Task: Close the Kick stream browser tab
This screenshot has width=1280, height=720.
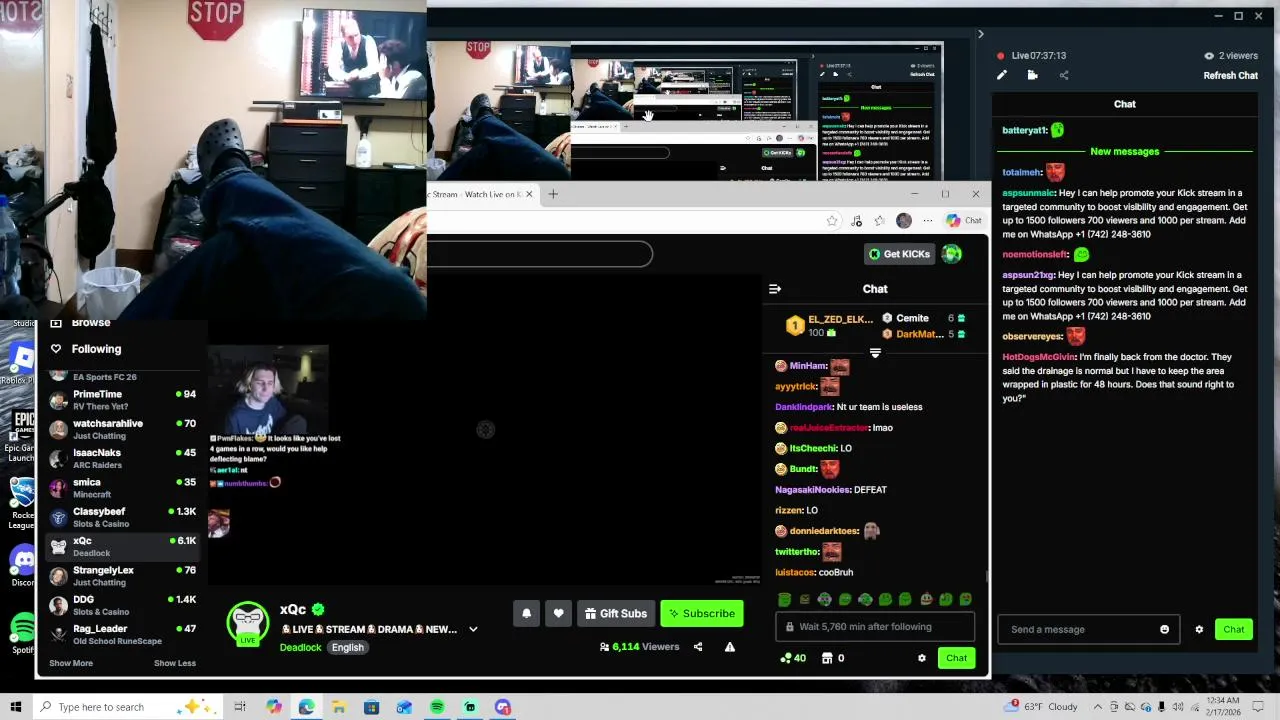Action: coord(530,194)
